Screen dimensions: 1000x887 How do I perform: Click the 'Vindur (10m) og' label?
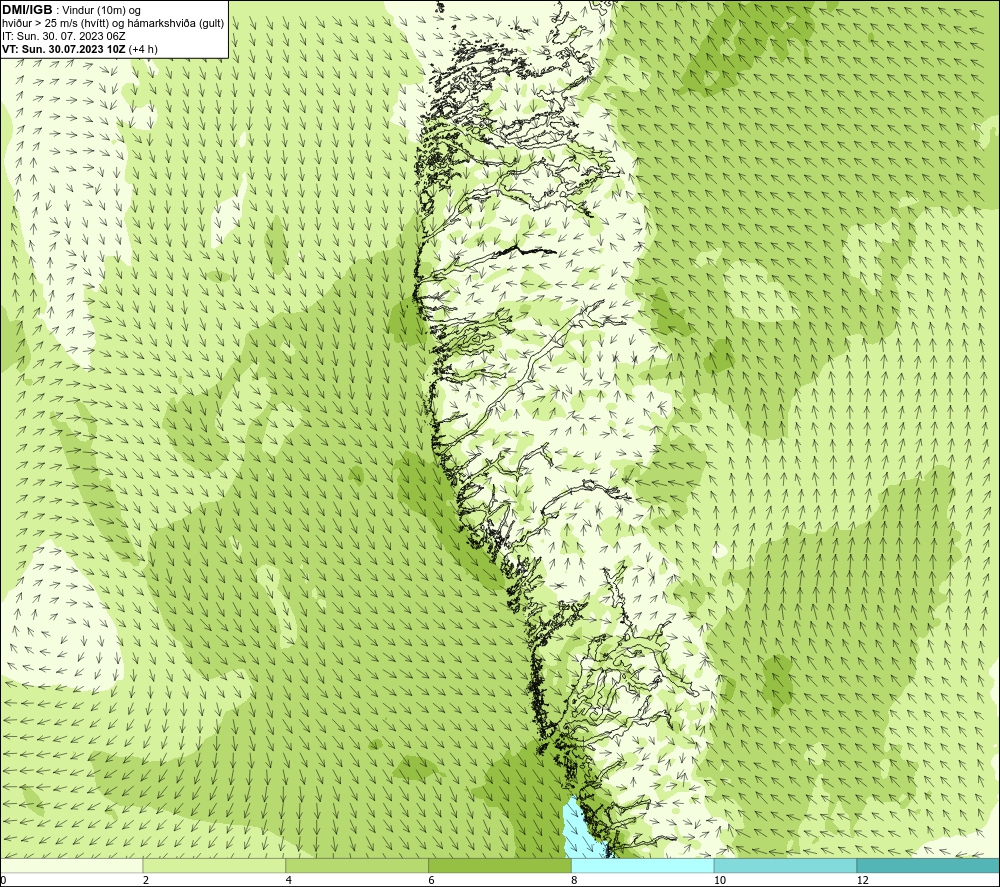pyautogui.click(x=102, y=11)
